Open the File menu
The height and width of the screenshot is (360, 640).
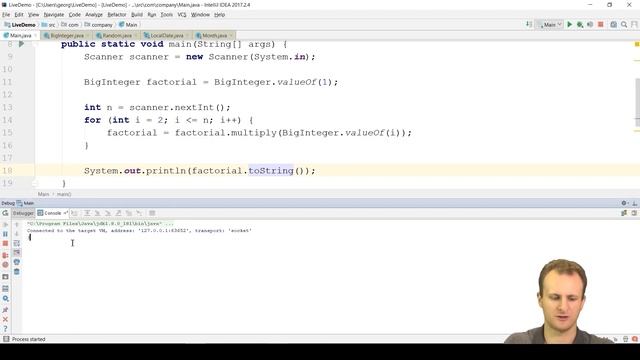[6, 15]
